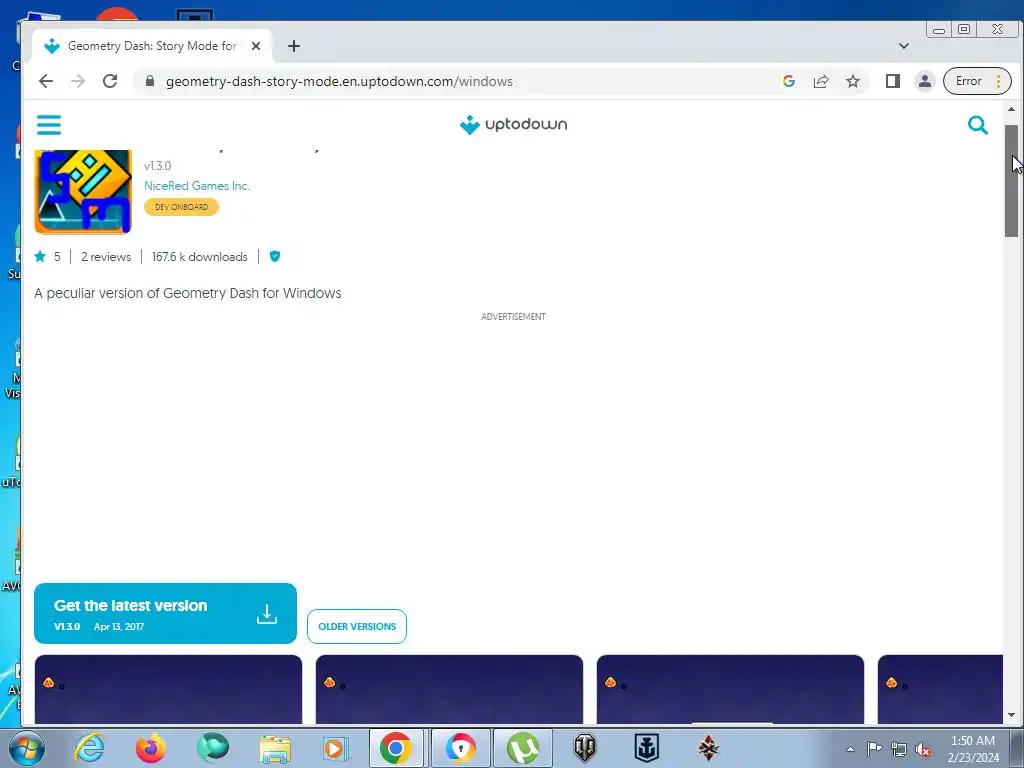Screen dimensions: 1024x768
Task: Open the Uptodown hamburger menu
Action: pos(49,125)
